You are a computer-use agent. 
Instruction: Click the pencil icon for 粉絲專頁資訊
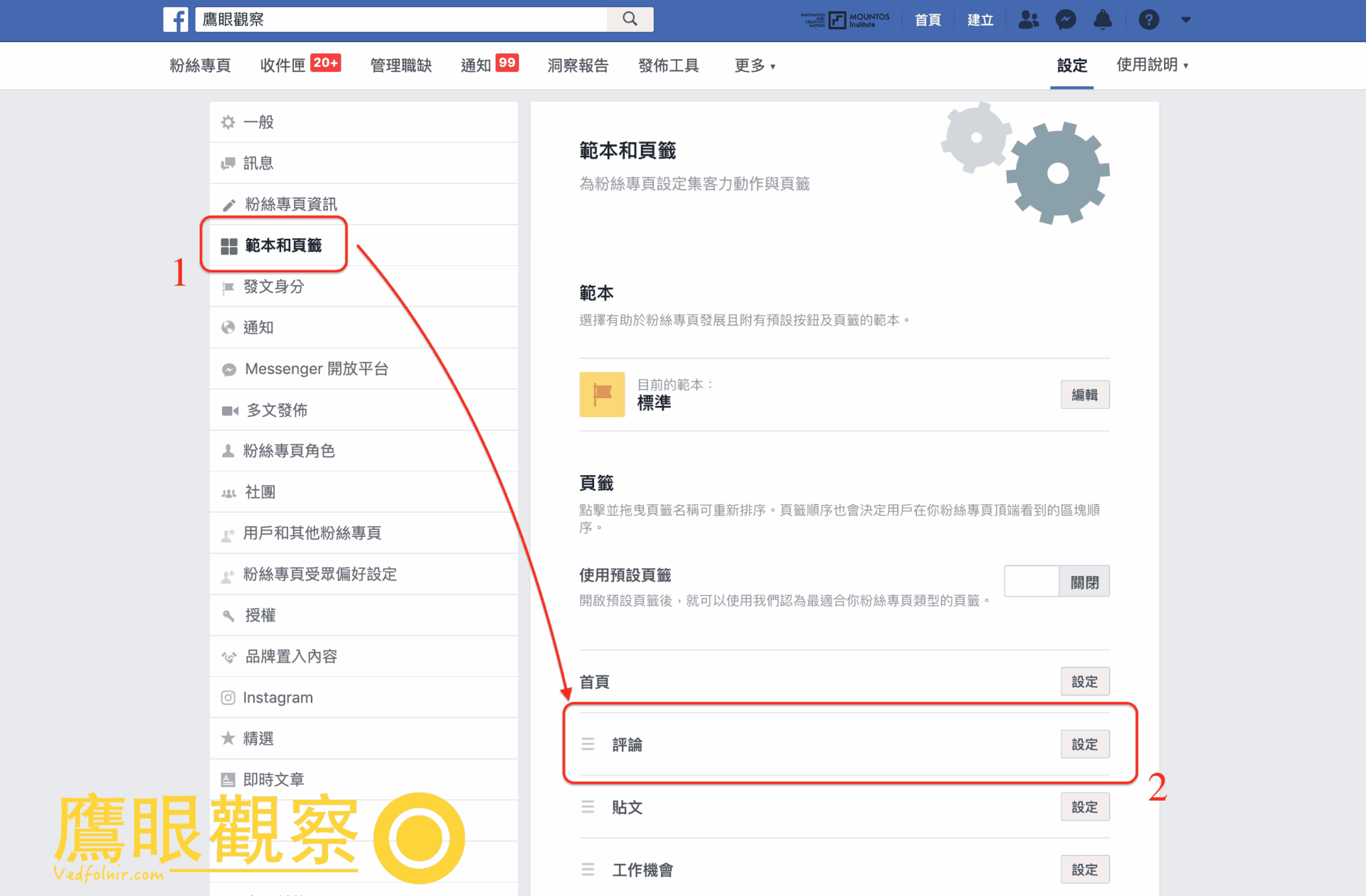(228, 205)
